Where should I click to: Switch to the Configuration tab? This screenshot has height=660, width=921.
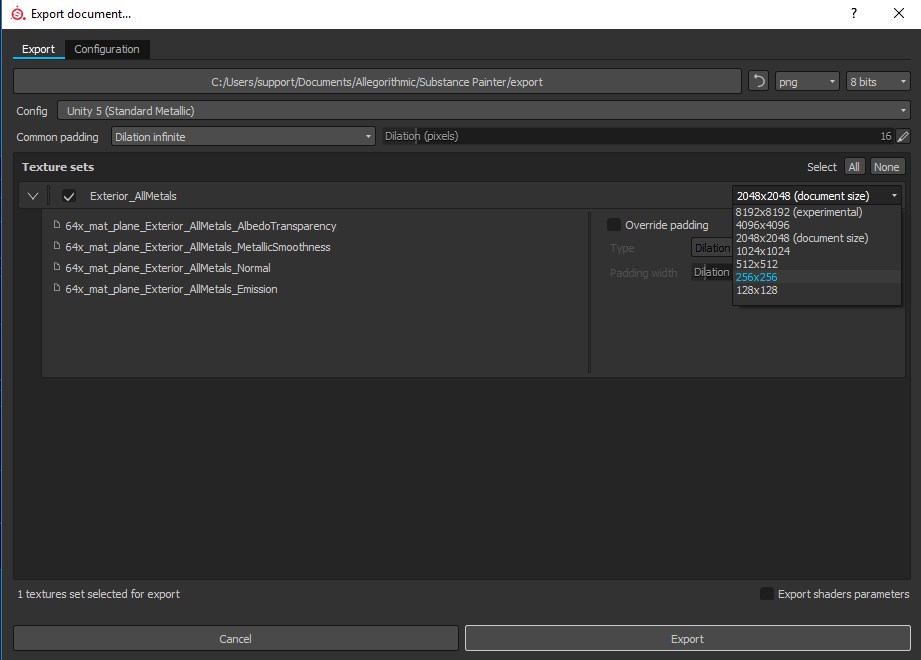click(x=107, y=49)
